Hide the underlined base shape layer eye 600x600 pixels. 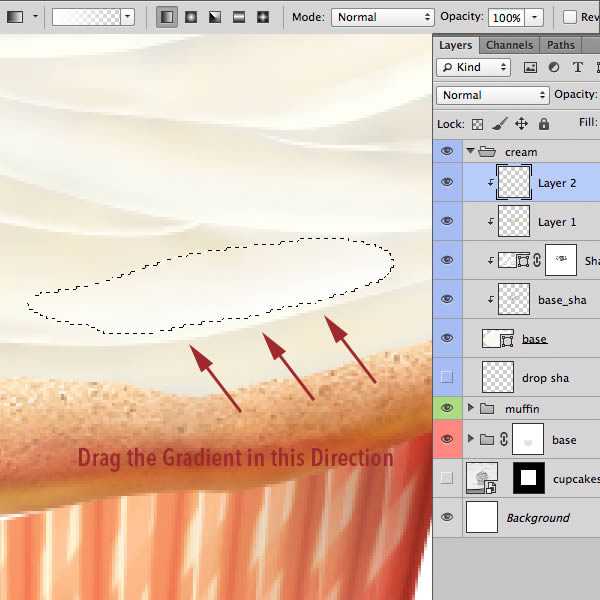pos(447,338)
